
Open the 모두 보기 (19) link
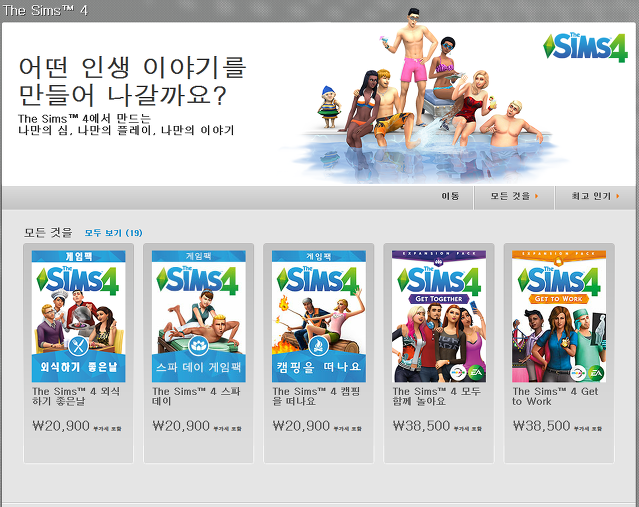coord(114,233)
